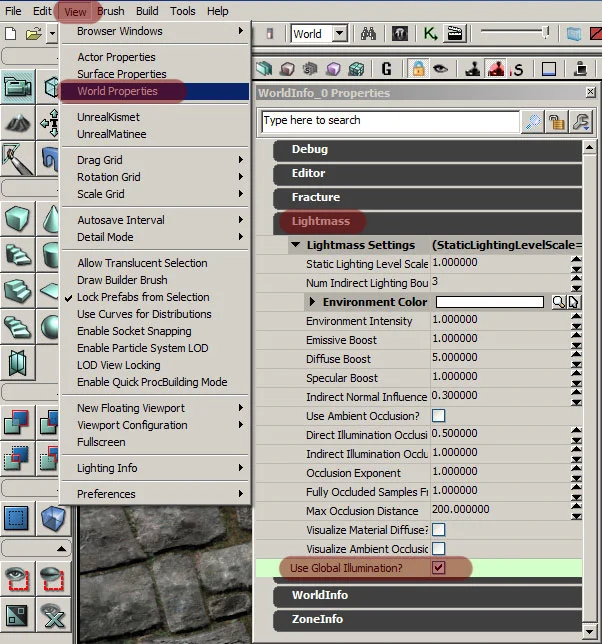Viewport: 602px width, 644px height.
Task: Expand the Environment Color property
Action: tap(312, 302)
